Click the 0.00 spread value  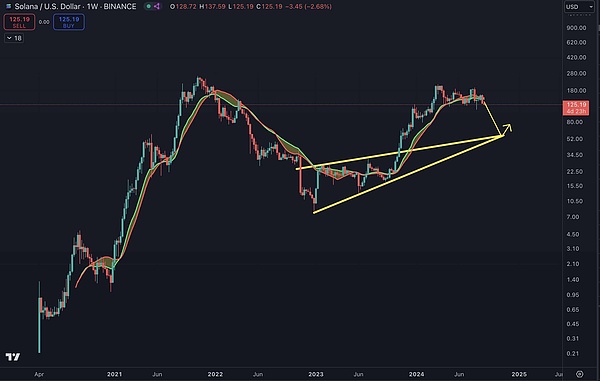pos(44,22)
